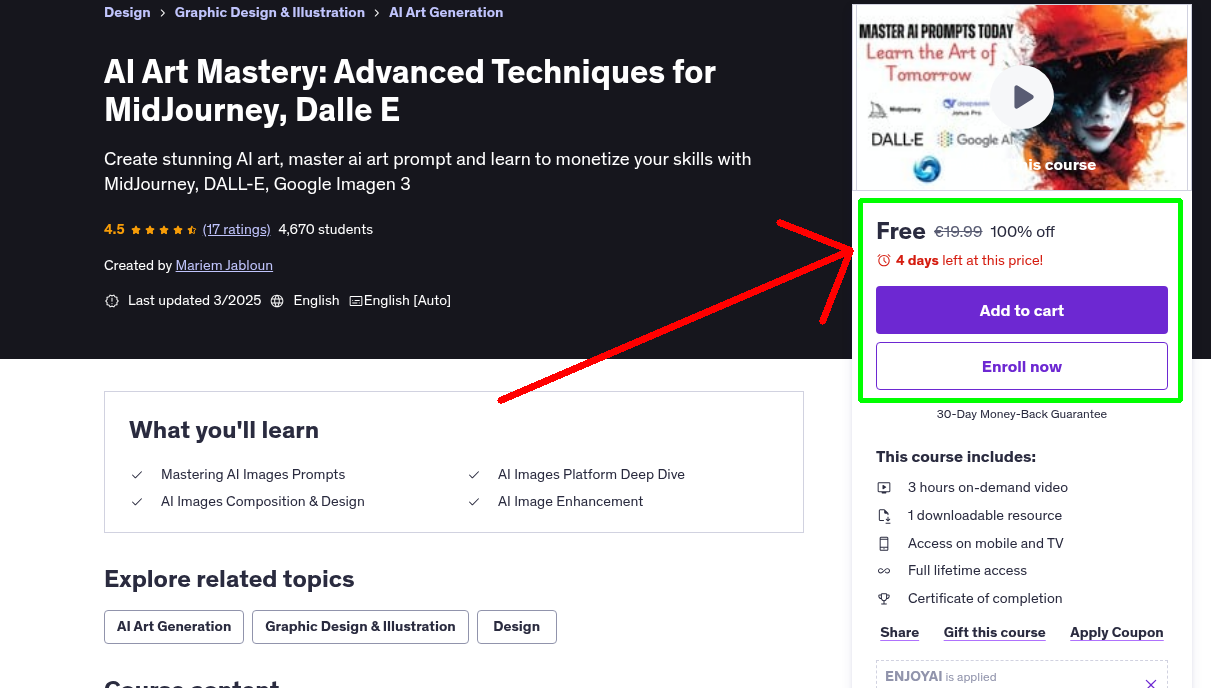The width and height of the screenshot is (1211, 688).
Task: Open the Graphic Design & Illustration breadcrumb
Action: tap(270, 13)
